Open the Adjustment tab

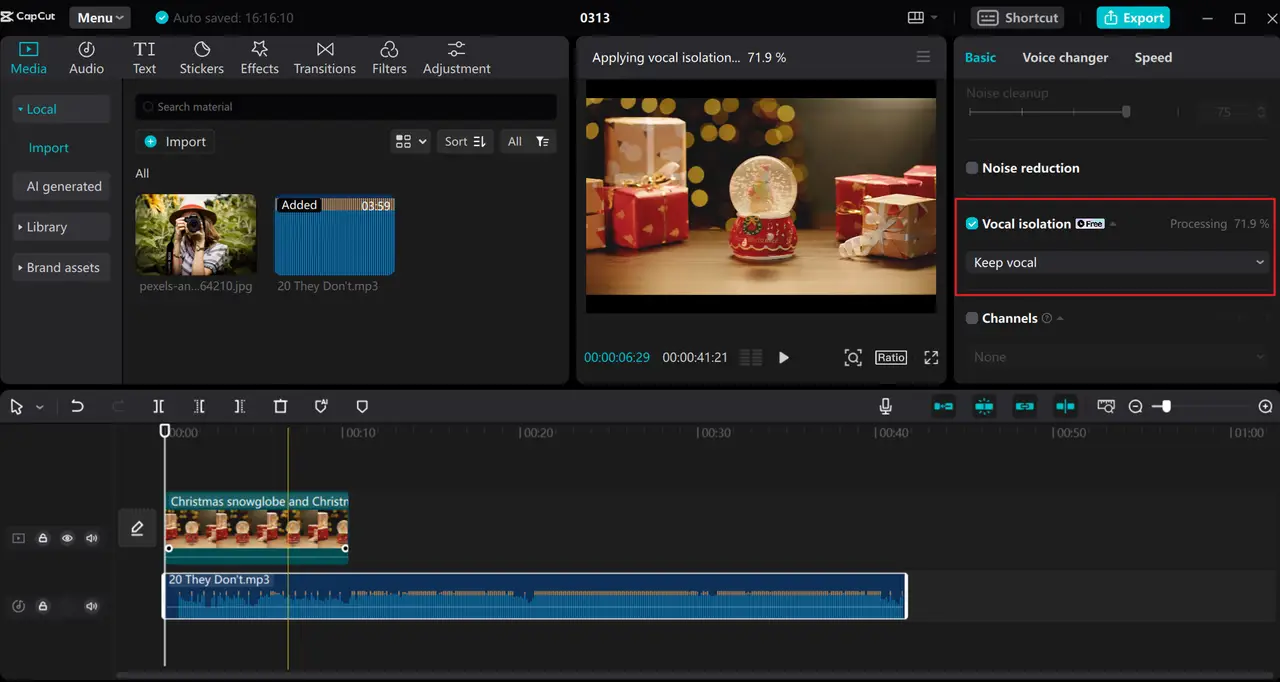point(456,58)
